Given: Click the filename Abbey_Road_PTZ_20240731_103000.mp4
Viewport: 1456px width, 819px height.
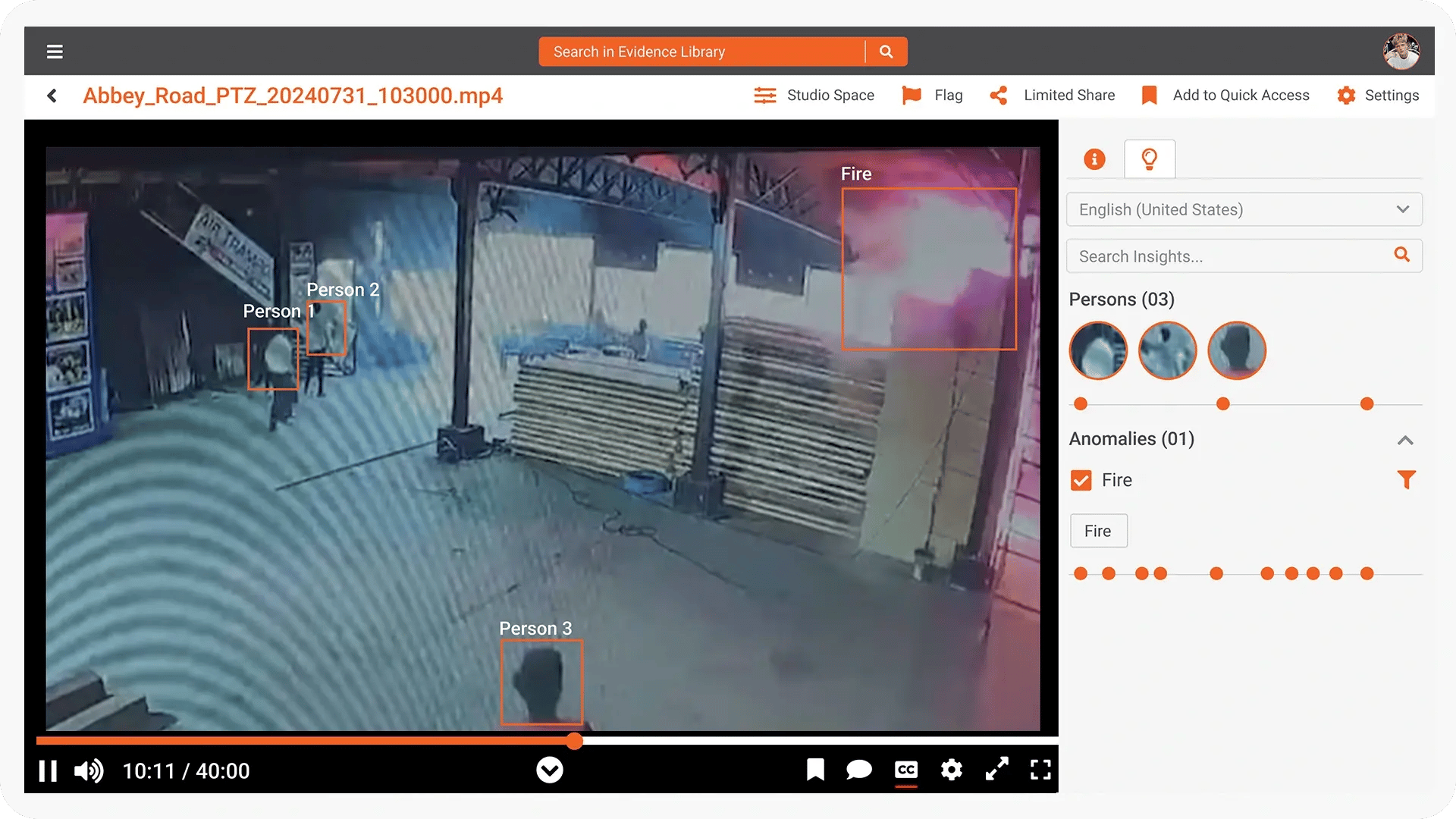Looking at the screenshot, I should pos(293,96).
